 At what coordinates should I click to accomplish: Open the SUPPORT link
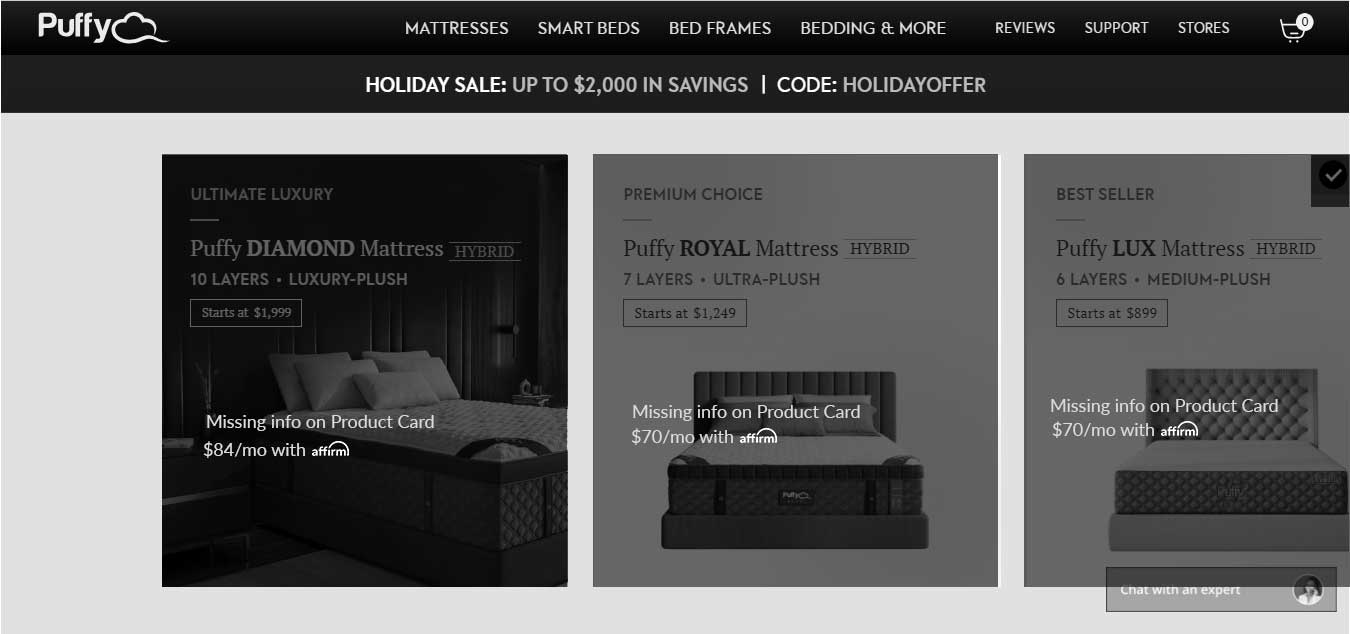tap(1116, 28)
